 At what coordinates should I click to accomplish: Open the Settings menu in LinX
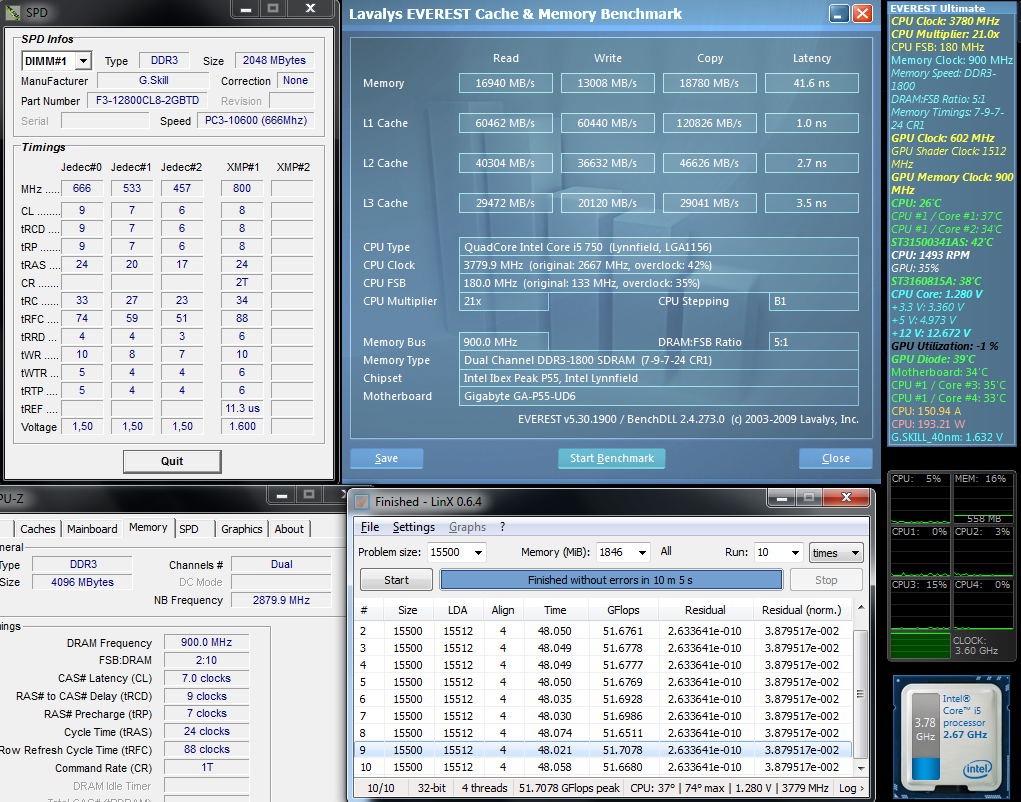pos(413,527)
